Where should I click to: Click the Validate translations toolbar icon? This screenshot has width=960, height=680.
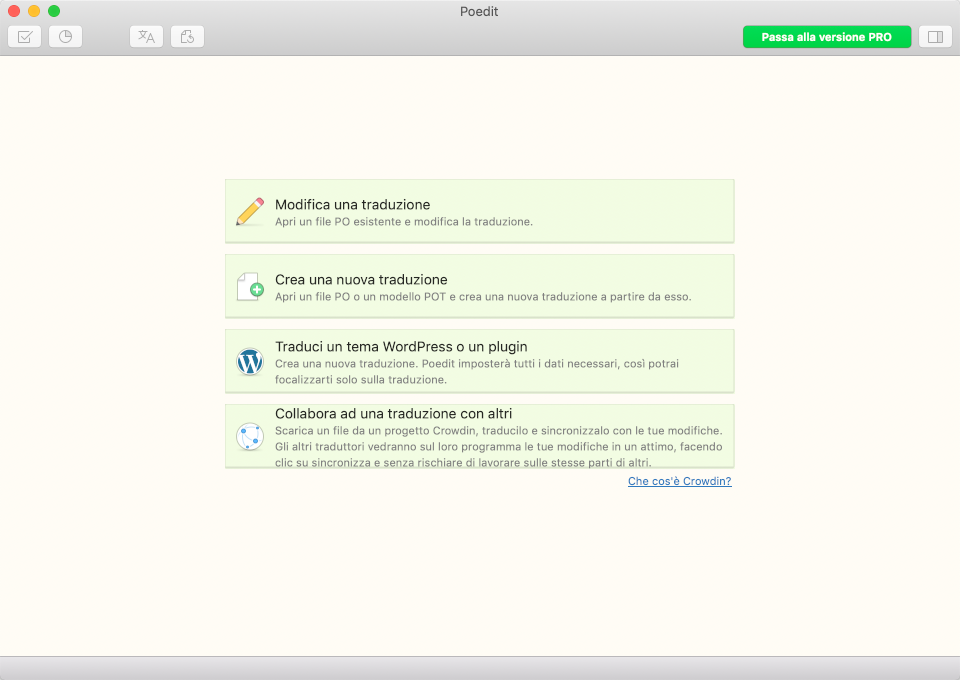[x=24, y=37]
